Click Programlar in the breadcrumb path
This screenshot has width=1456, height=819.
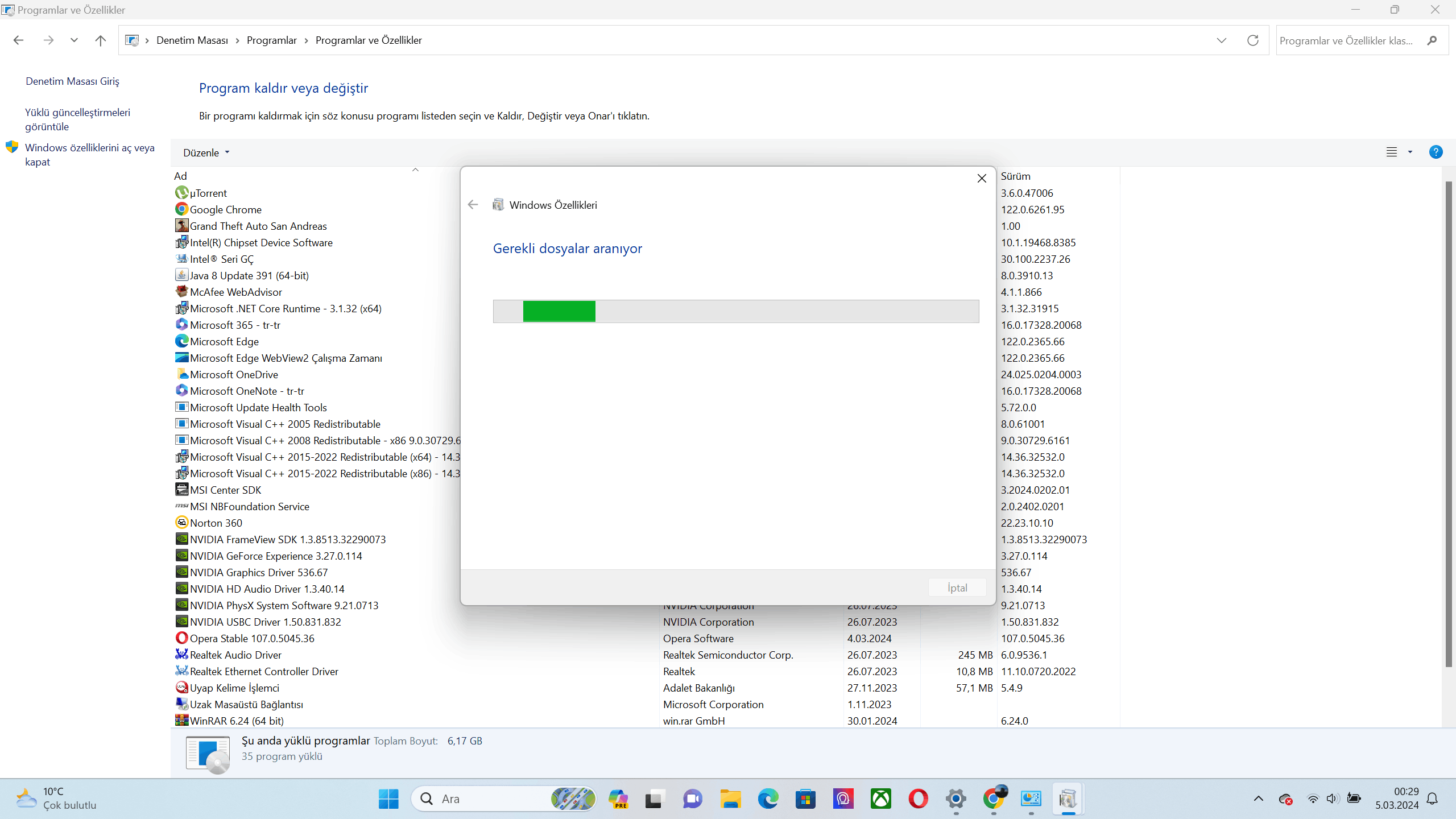point(271,40)
